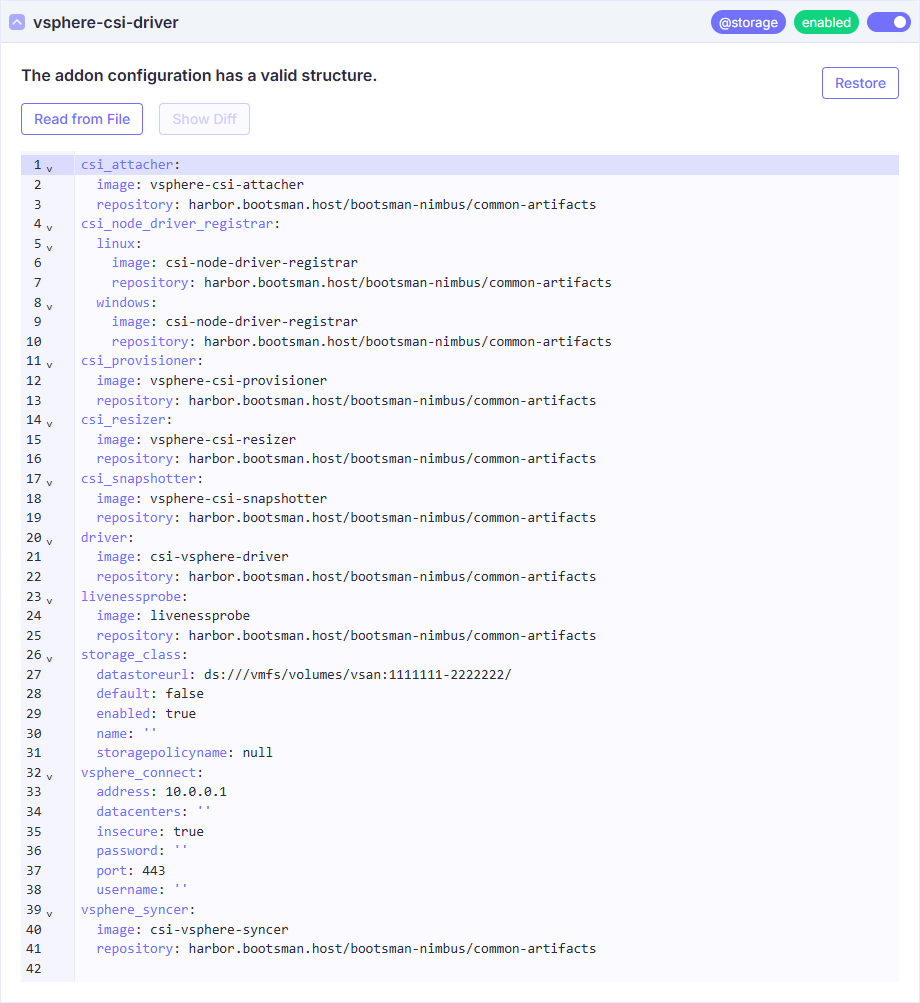Fold the linux block at line 5
This screenshot has height=1003, width=920.
(49, 246)
